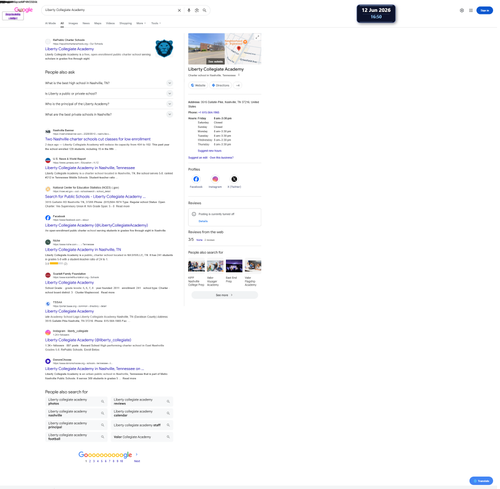Submit search with the magnifying glass icon
This screenshot has width=500, height=489.
tap(205, 10)
